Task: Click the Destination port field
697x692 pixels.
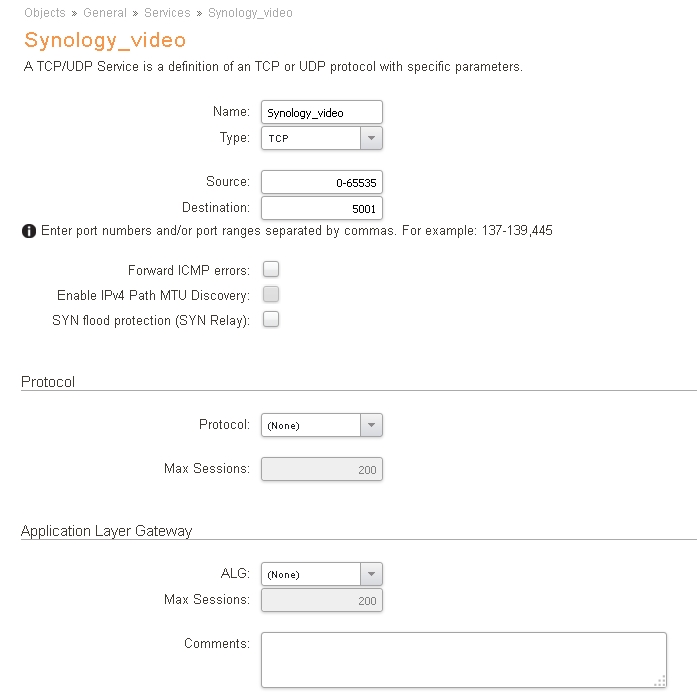Action: [x=322, y=208]
